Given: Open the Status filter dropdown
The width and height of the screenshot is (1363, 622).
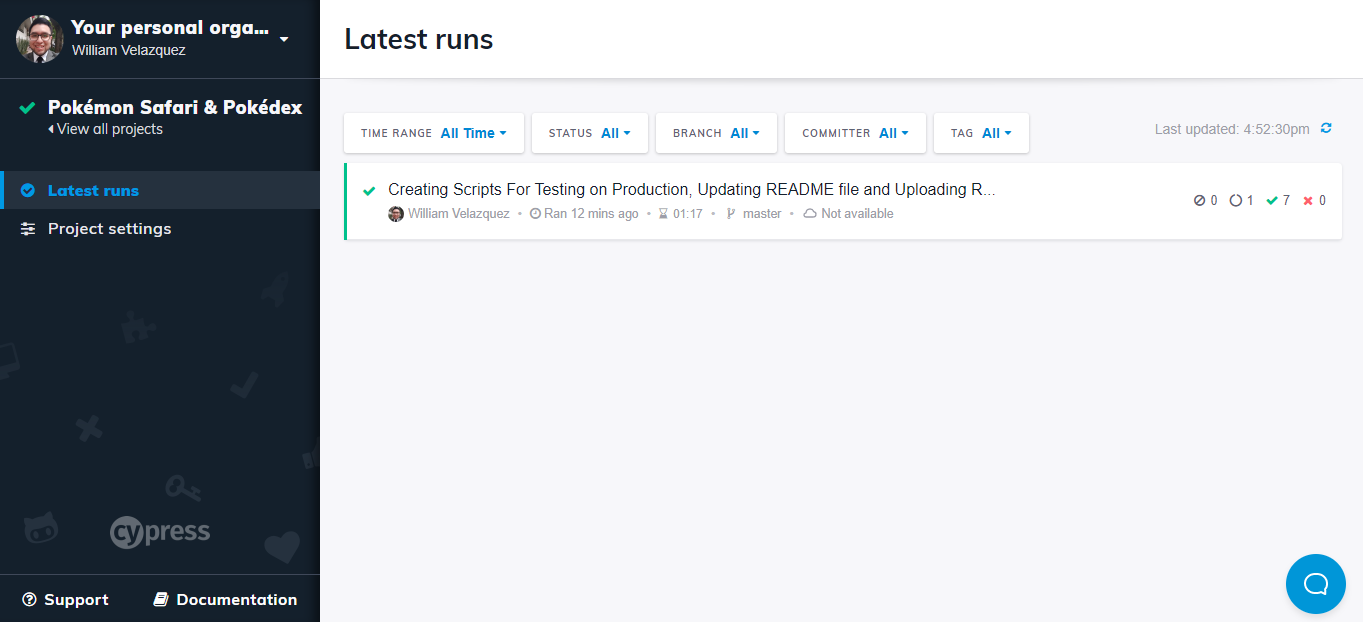Looking at the screenshot, I should pyautogui.click(x=590, y=133).
